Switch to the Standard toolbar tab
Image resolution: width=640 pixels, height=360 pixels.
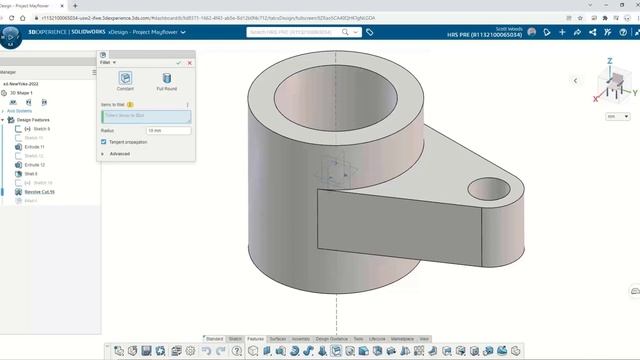point(214,339)
